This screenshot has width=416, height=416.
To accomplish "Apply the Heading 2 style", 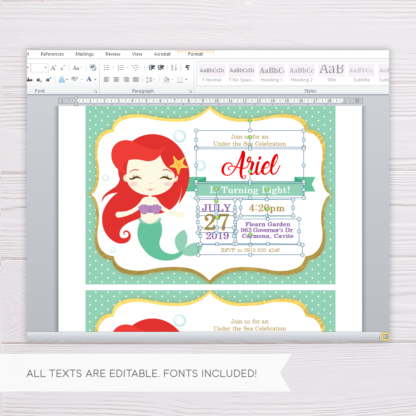I will tap(302, 74).
